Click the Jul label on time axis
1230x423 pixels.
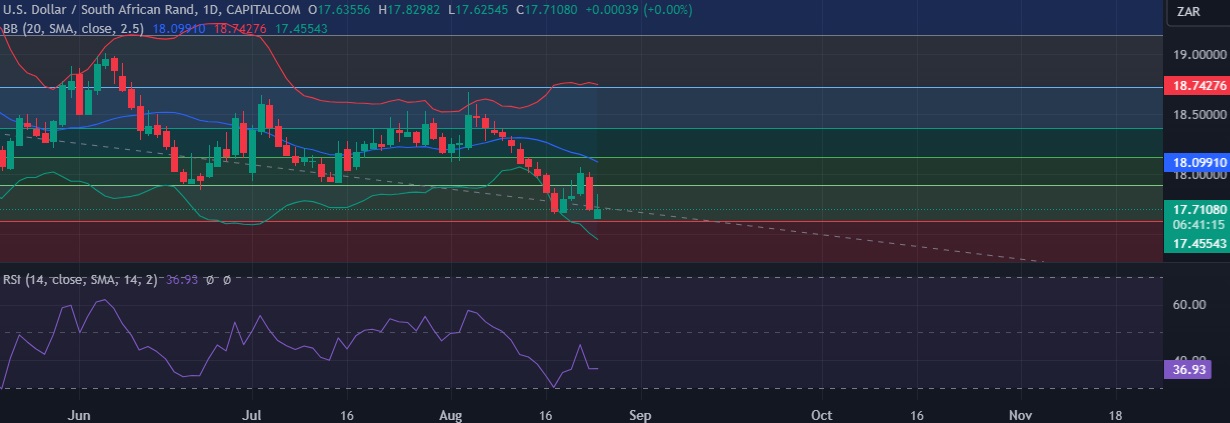252,413
